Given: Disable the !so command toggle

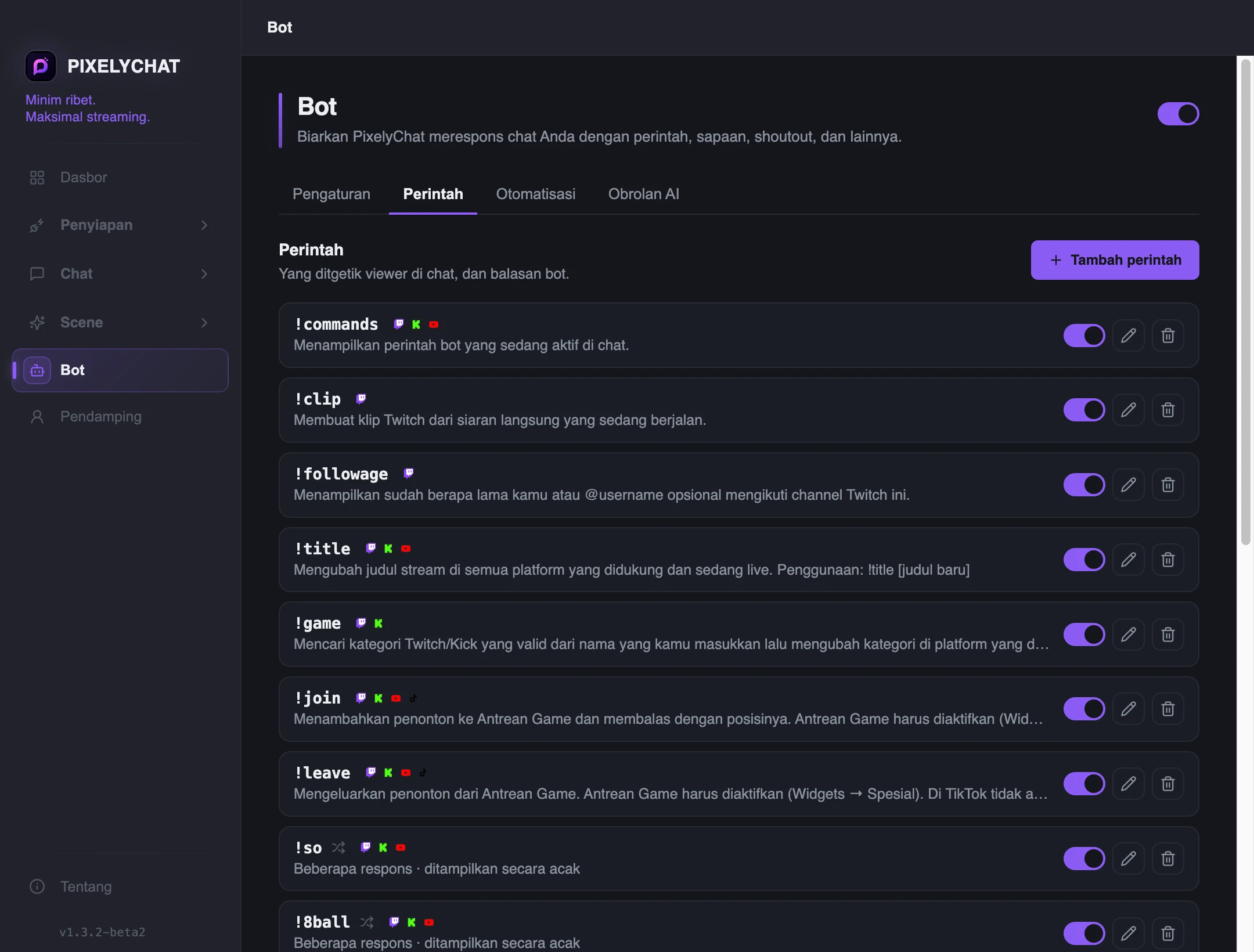Looking at the screenshot, I should pos(1084,859).
